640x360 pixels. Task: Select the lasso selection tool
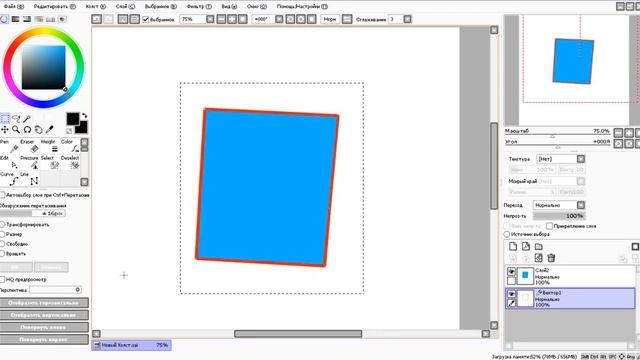(x=16, y=118)
